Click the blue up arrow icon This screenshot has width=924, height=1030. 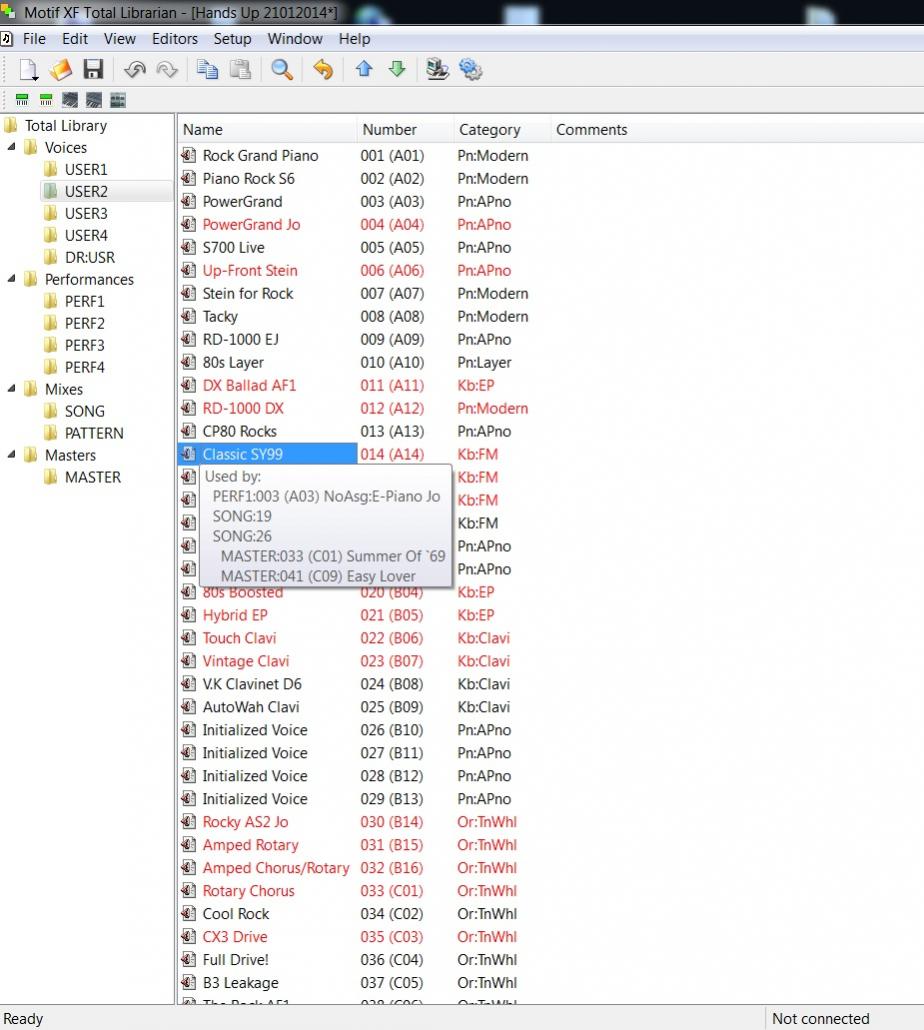point(364,68)
